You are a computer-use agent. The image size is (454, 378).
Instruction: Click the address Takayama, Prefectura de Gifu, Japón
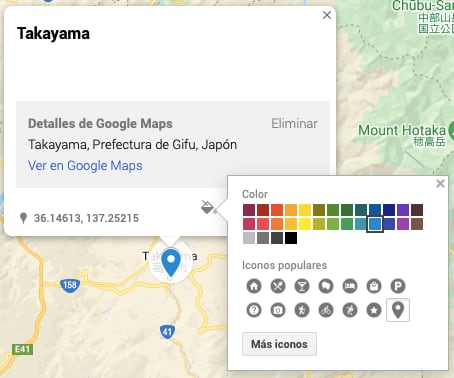[x=132, y=145]
